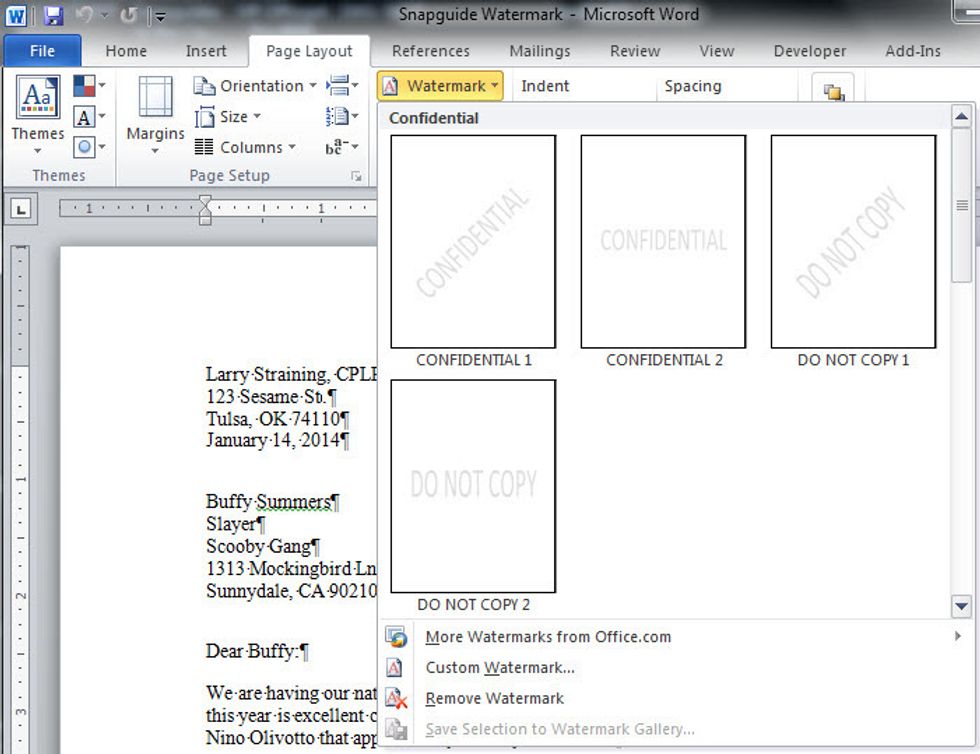This screenshot has width=980, height=754.
Task: Expand the Orientation dropdown
Action: 255,86
